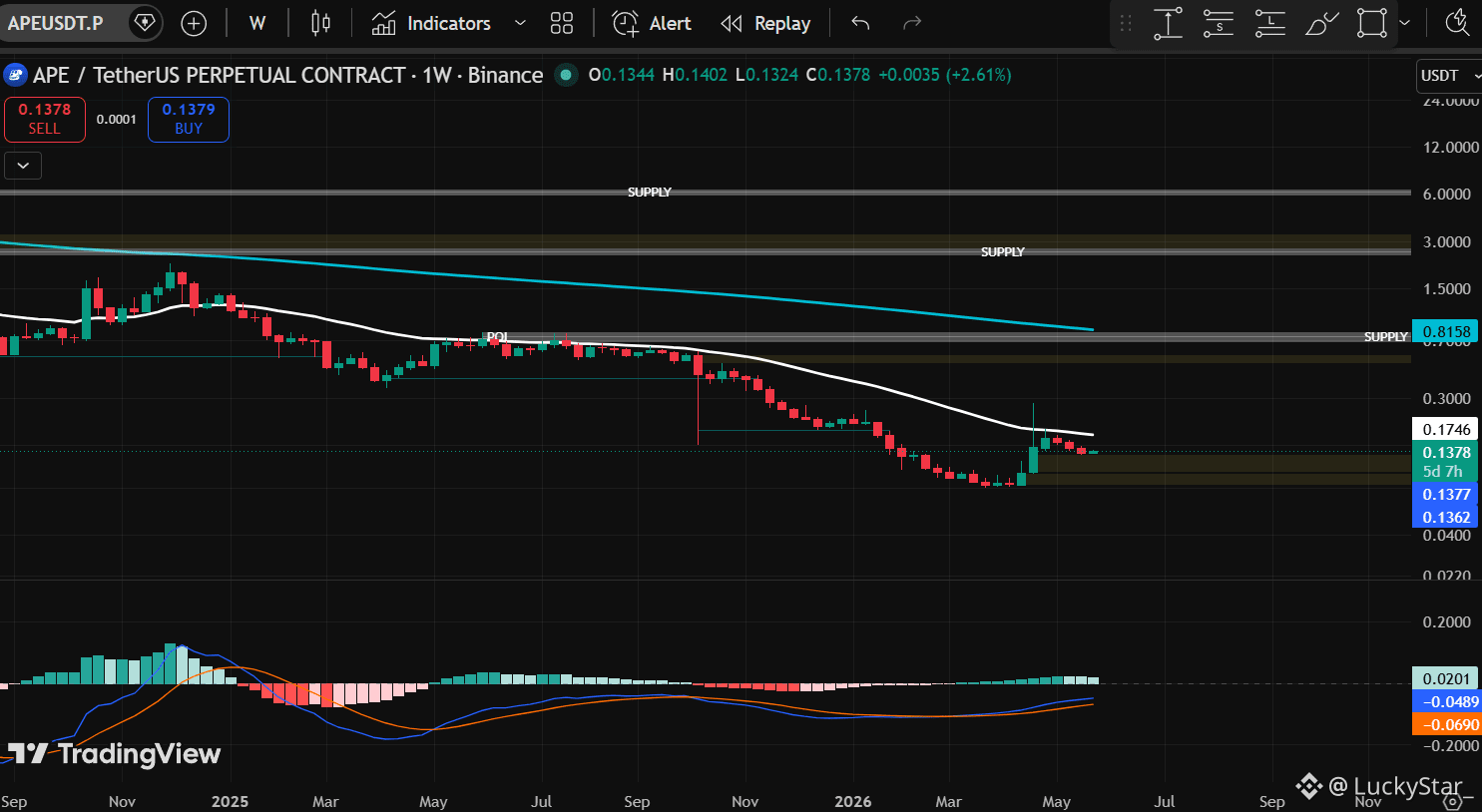
Task: Expand the favorite indicators dropdown arrow
Action: click(520, 23)
